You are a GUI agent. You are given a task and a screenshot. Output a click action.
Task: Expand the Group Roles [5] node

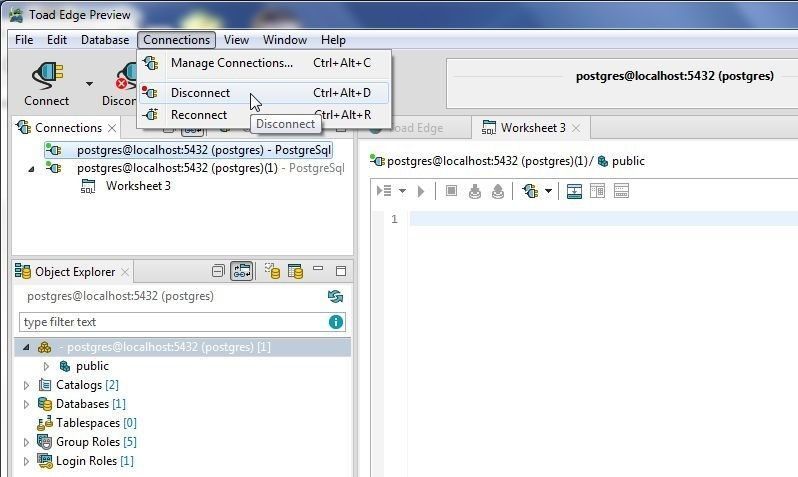[26, 442]
